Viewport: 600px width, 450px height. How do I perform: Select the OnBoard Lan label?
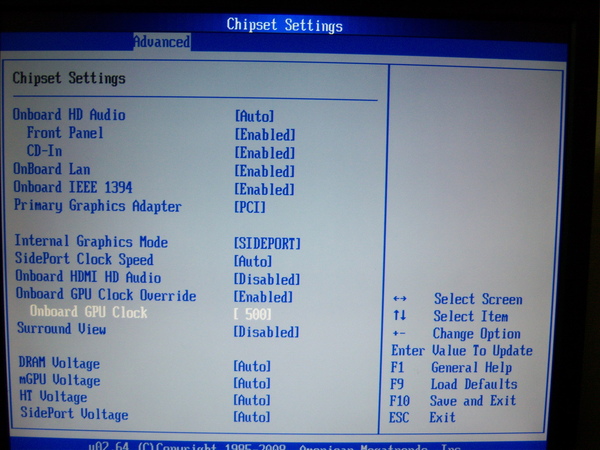pyautogui.click(x=52, y=169)
